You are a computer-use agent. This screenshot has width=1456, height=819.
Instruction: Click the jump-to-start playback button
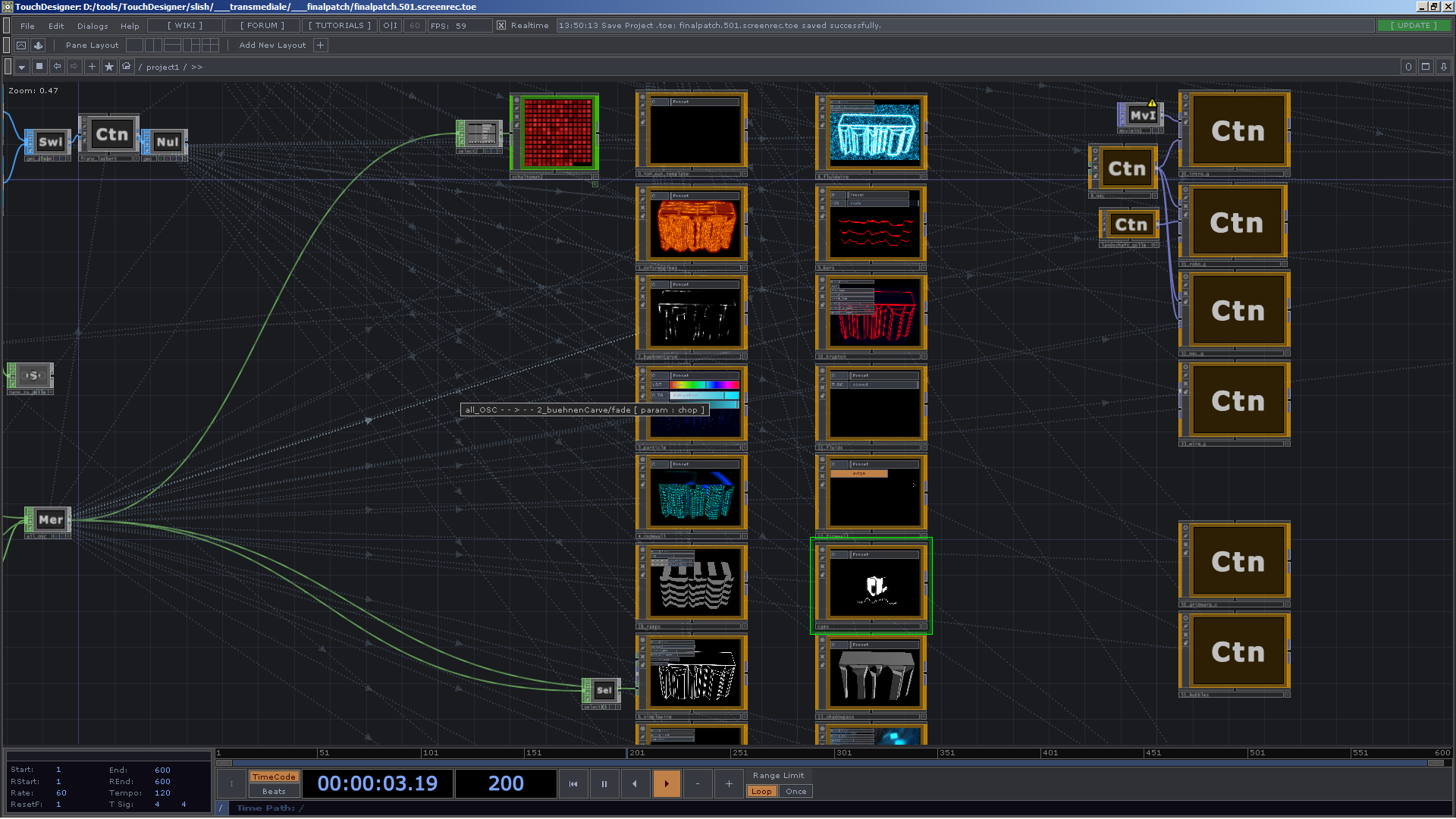(x=573, y=784)
